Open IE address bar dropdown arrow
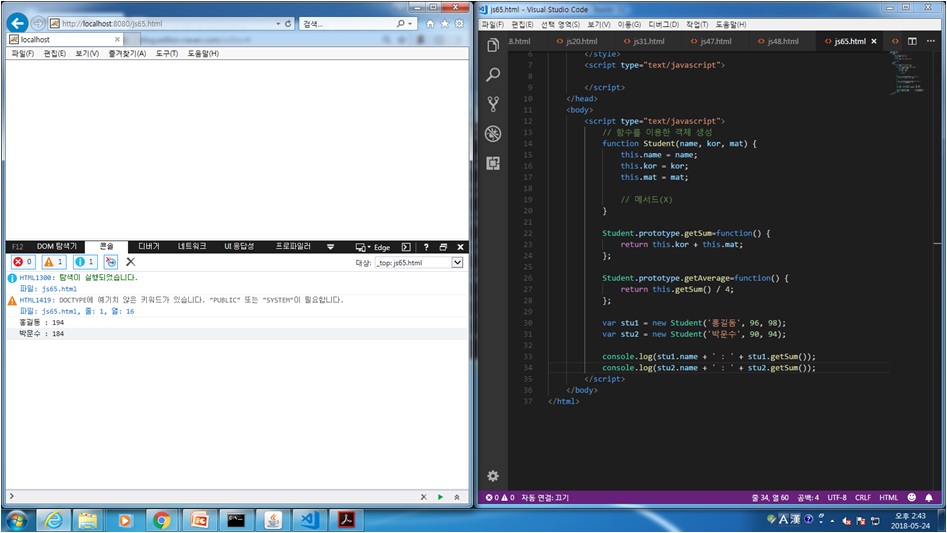 tap(278, 24)
